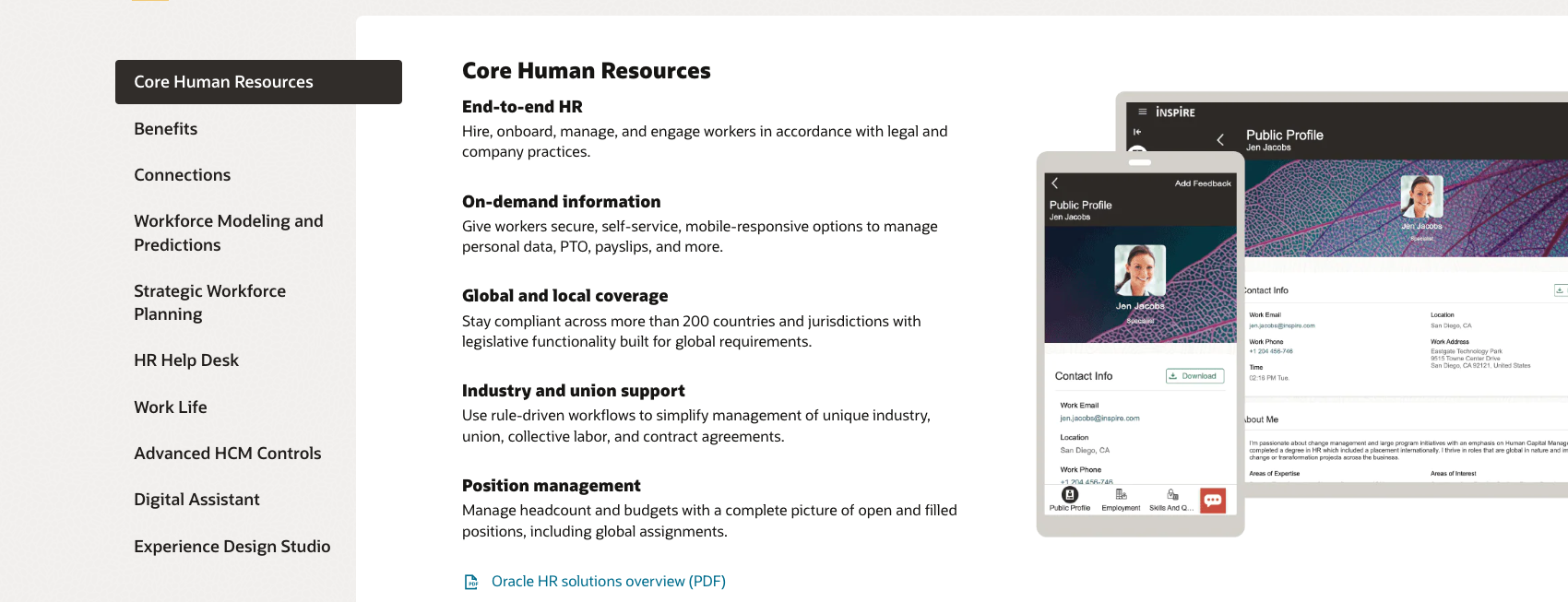Open the red chat bubble icon
This screenshot has width=1568, height=602.
coord(1213,500)
